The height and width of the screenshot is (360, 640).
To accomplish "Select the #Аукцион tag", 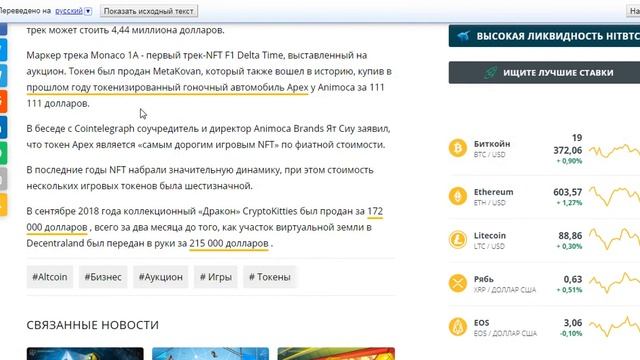I will [x=160, y=277].
